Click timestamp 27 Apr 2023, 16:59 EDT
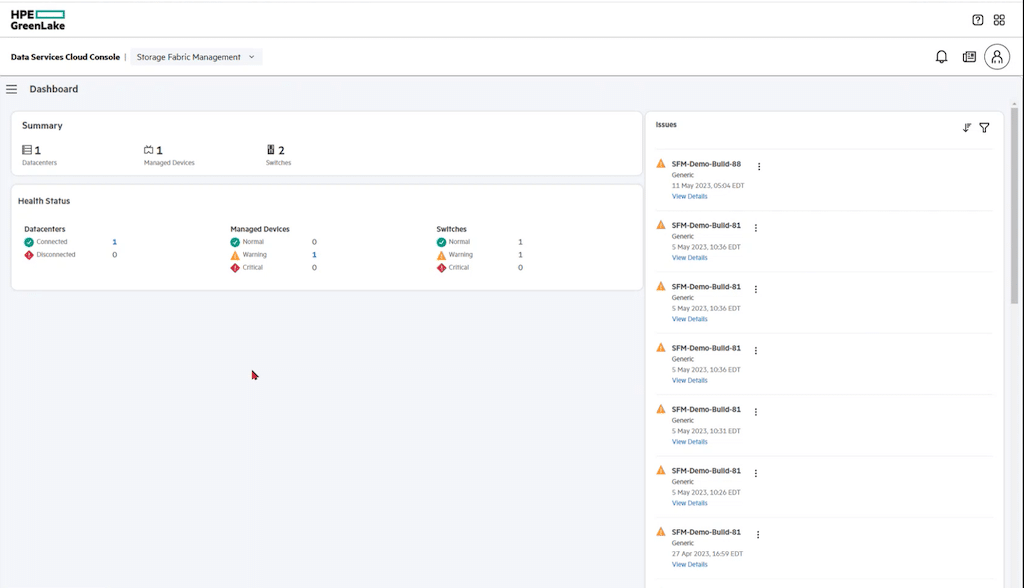Viewport: 1024px width, 588px height. (x=707, y=554)
